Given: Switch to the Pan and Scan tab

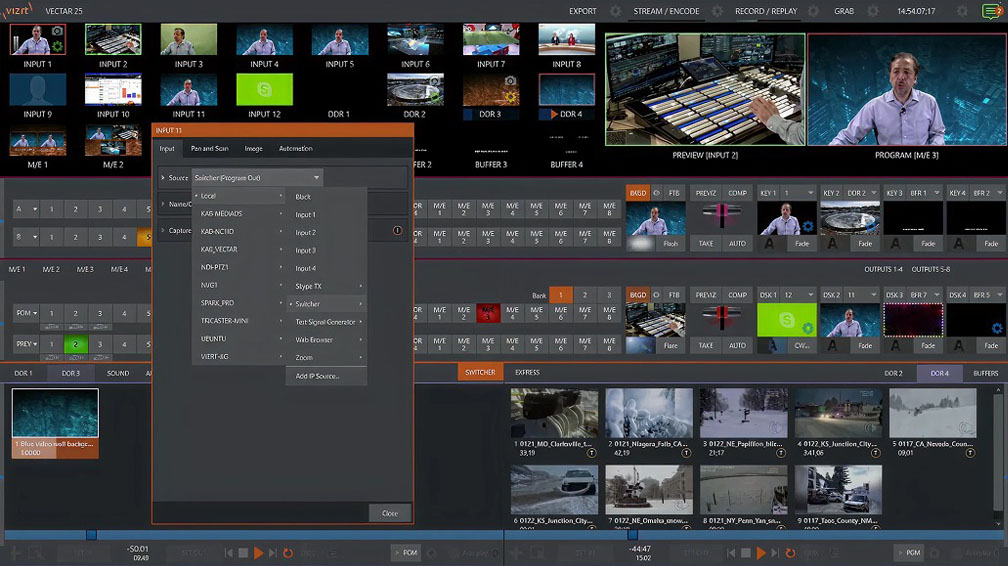Looking at the screenshot, I should [210, 149].
